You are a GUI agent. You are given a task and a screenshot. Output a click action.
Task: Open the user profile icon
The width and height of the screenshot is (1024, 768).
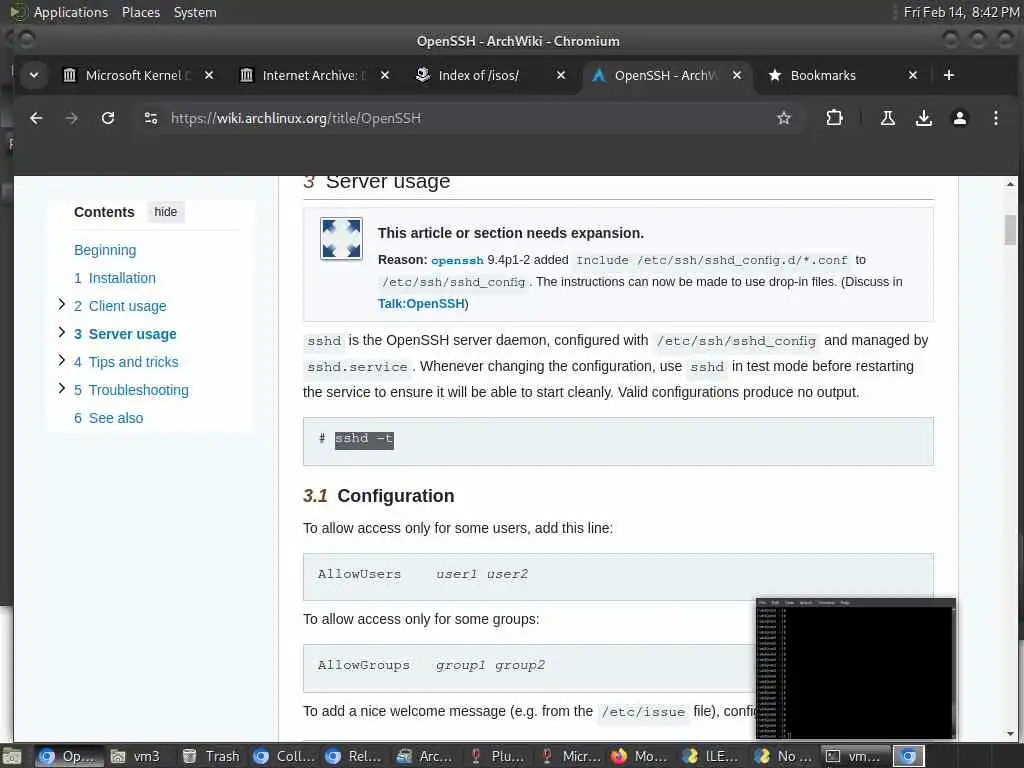[959, 118]
